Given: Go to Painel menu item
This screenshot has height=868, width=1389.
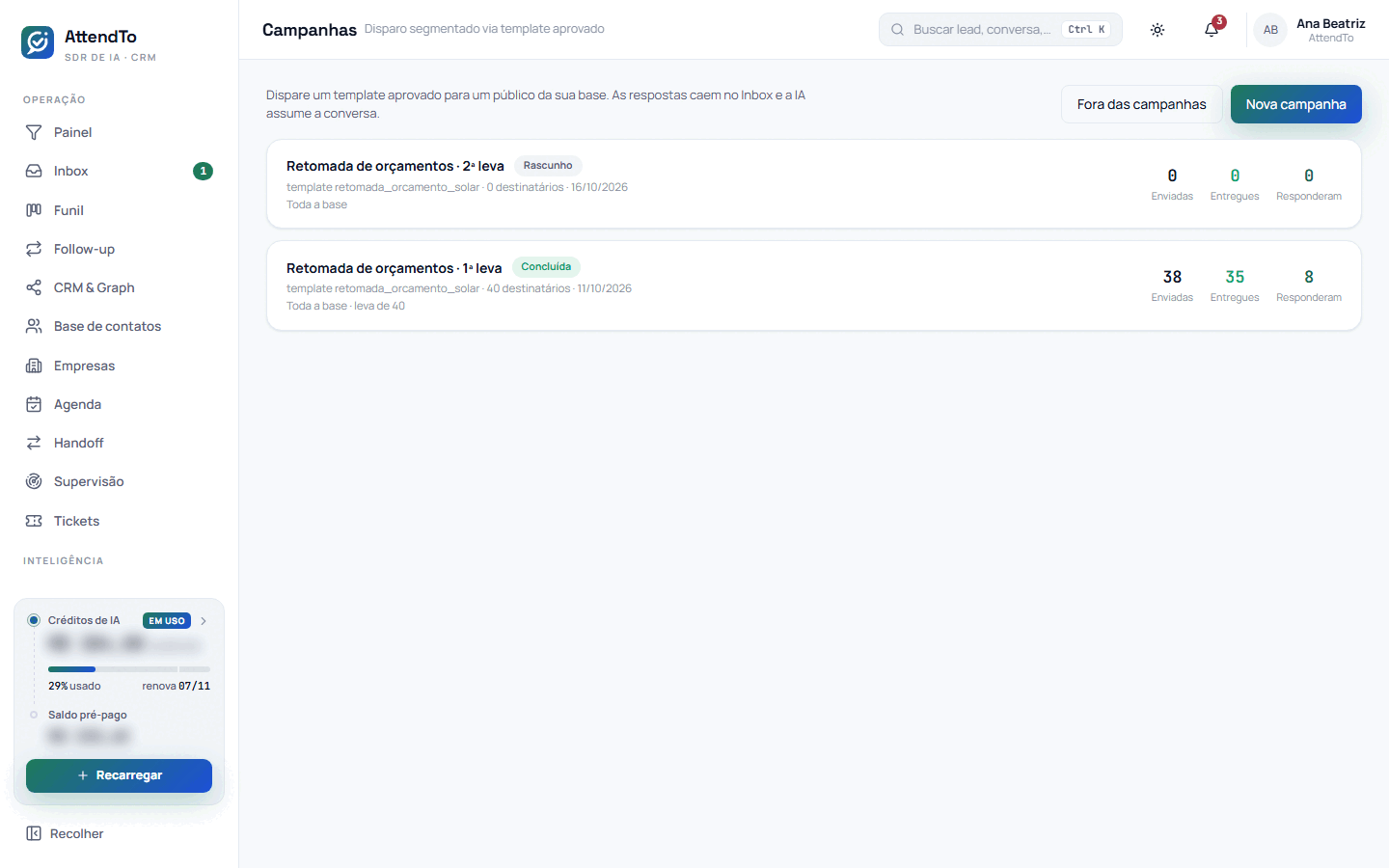Looking at the screenshot, I should [120, 132].
